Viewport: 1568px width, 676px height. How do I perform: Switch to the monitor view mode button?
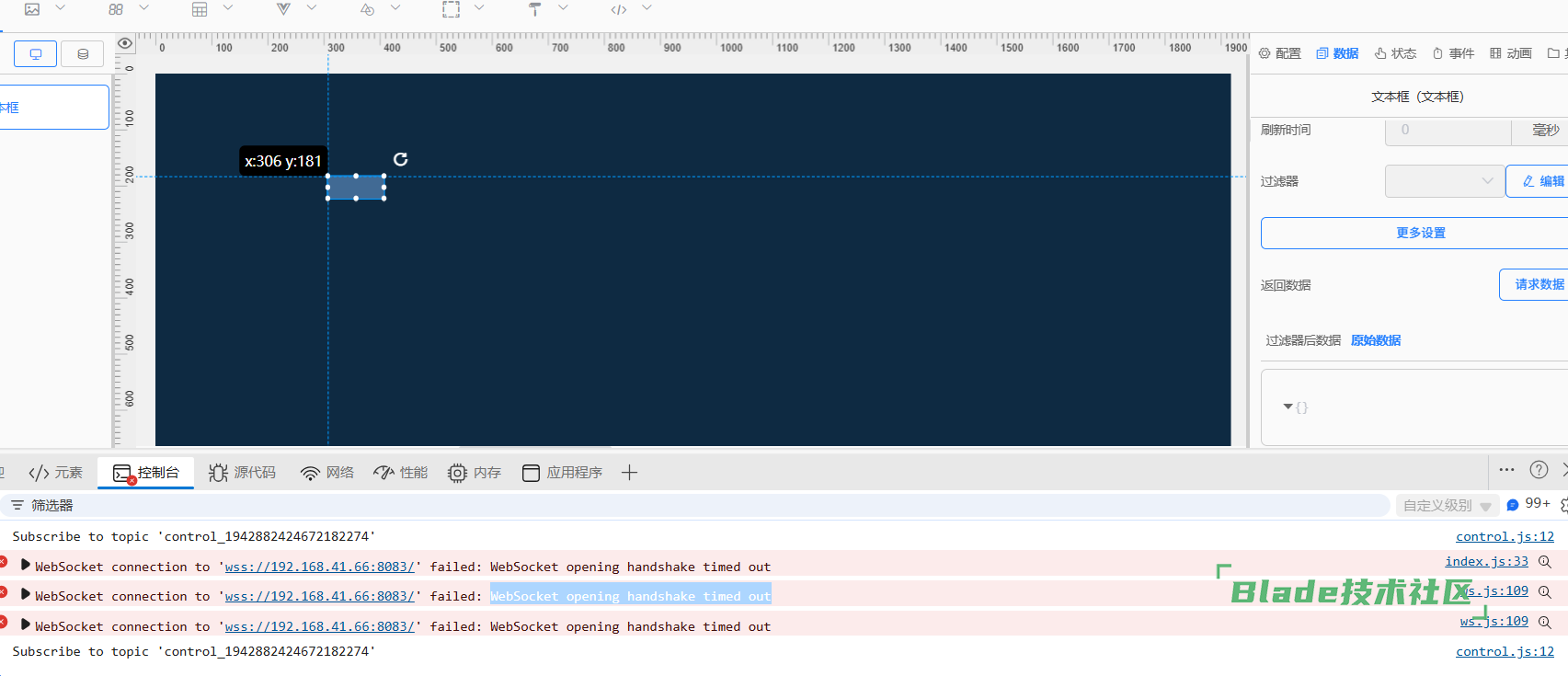click(x=36, y=54)
